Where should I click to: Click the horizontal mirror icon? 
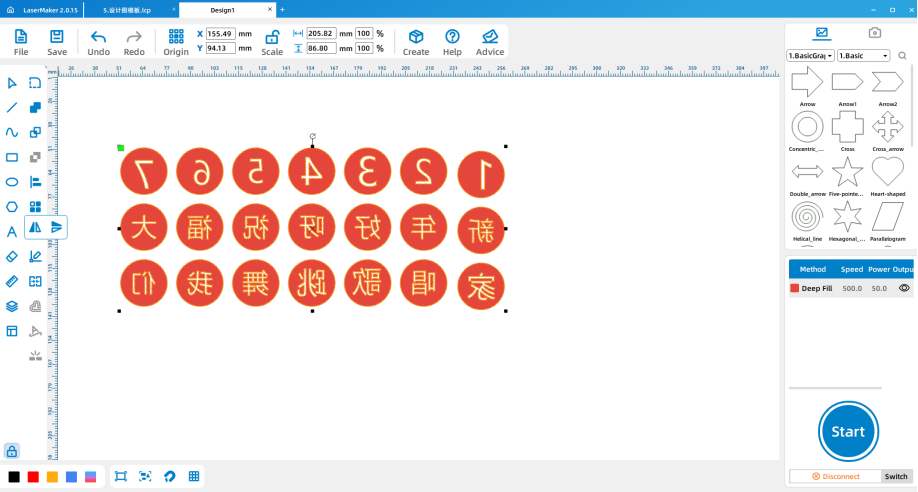coord(35,227)
